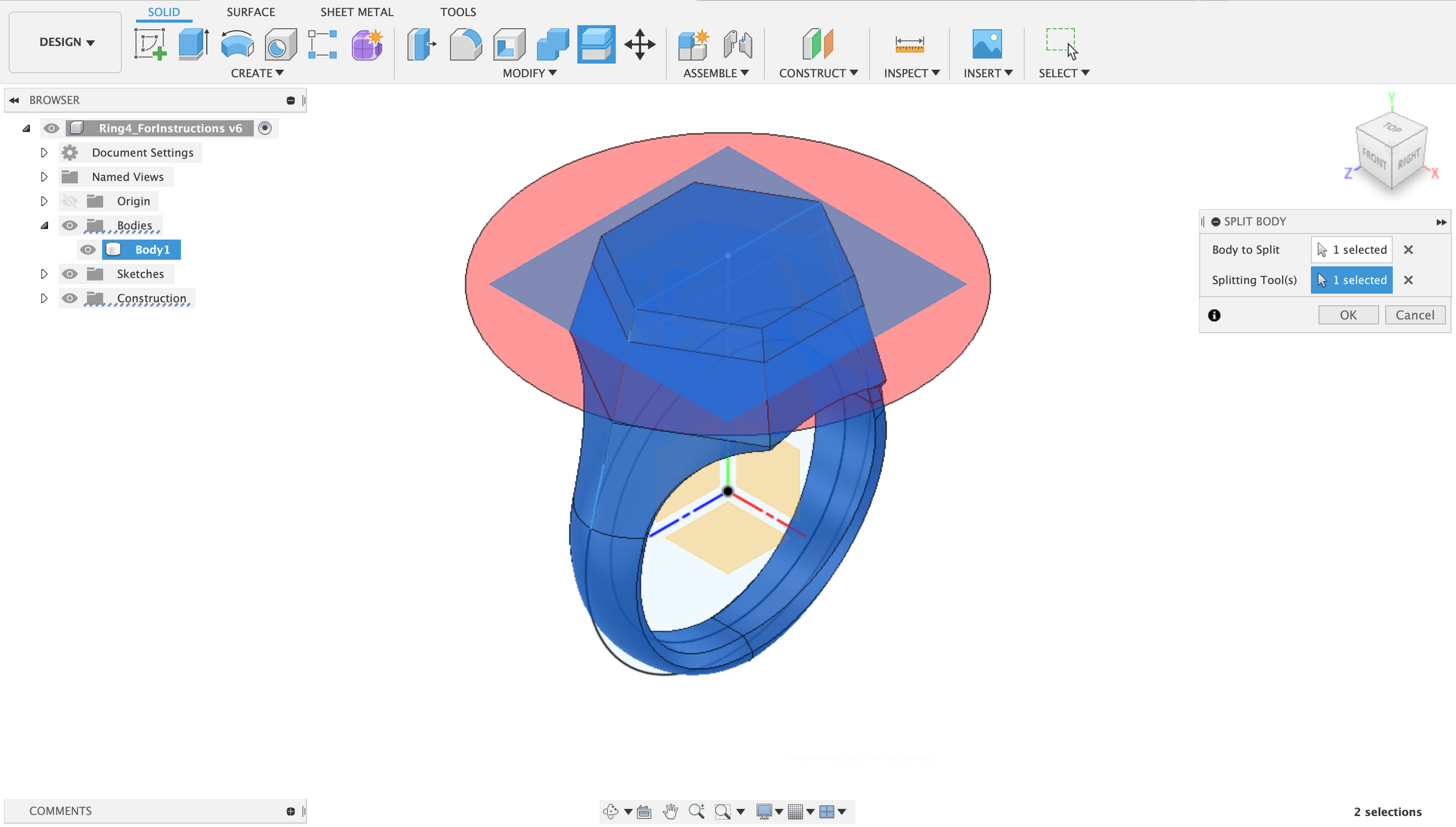Confirm split by clicking OK
The height and width of the screenshot is (827, 1456).
[1348, 315]
